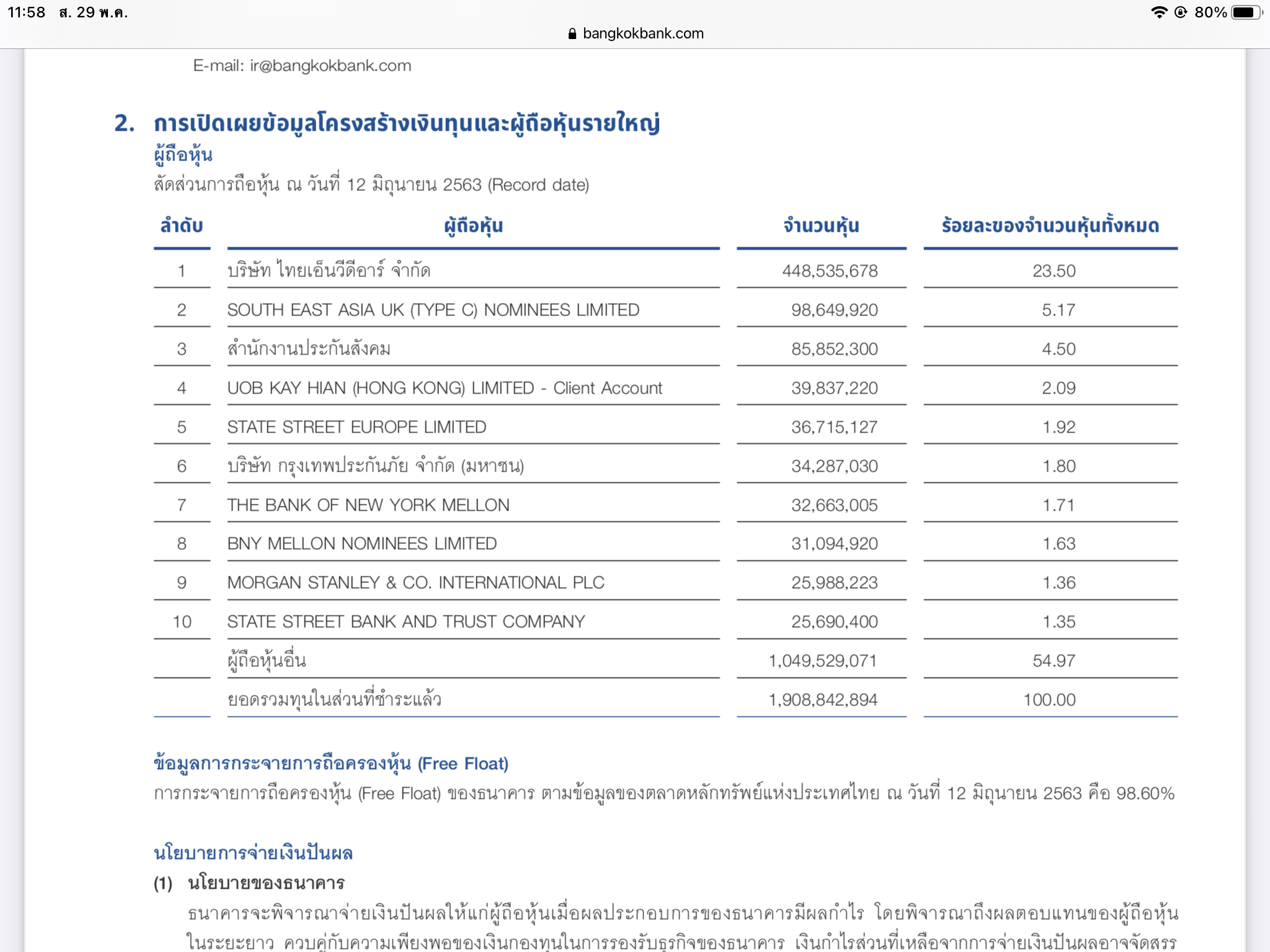1270x952 pixels.
Task: Select MORGAN STANLEY & CO. INTERNATIONAL PLC
Action: coord(415,583)
